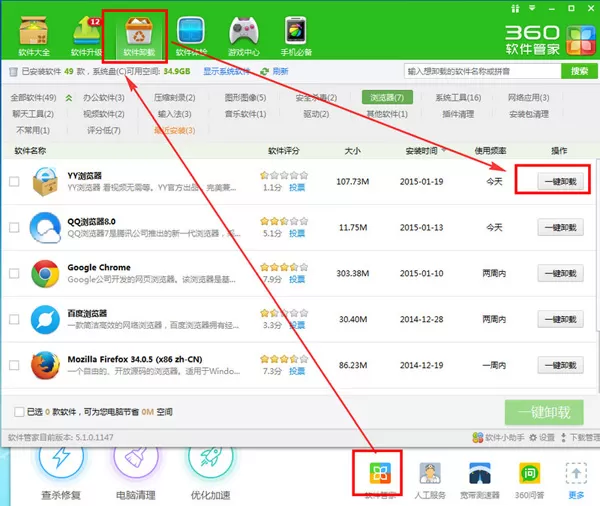Open the skin icon in the title bar

[515, 8]
